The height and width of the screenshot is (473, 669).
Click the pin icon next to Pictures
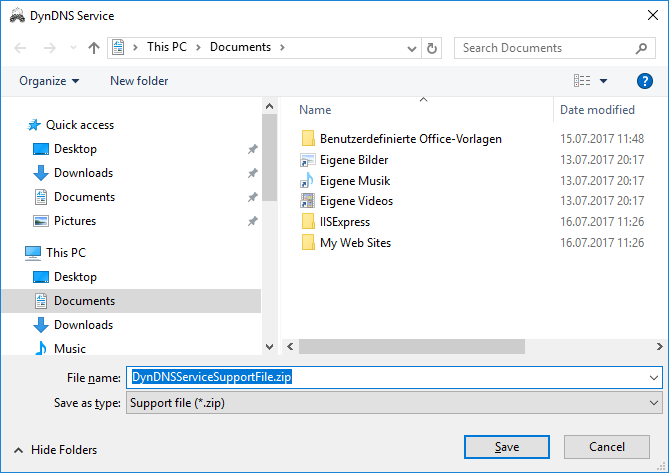click(x=253, y=221)
